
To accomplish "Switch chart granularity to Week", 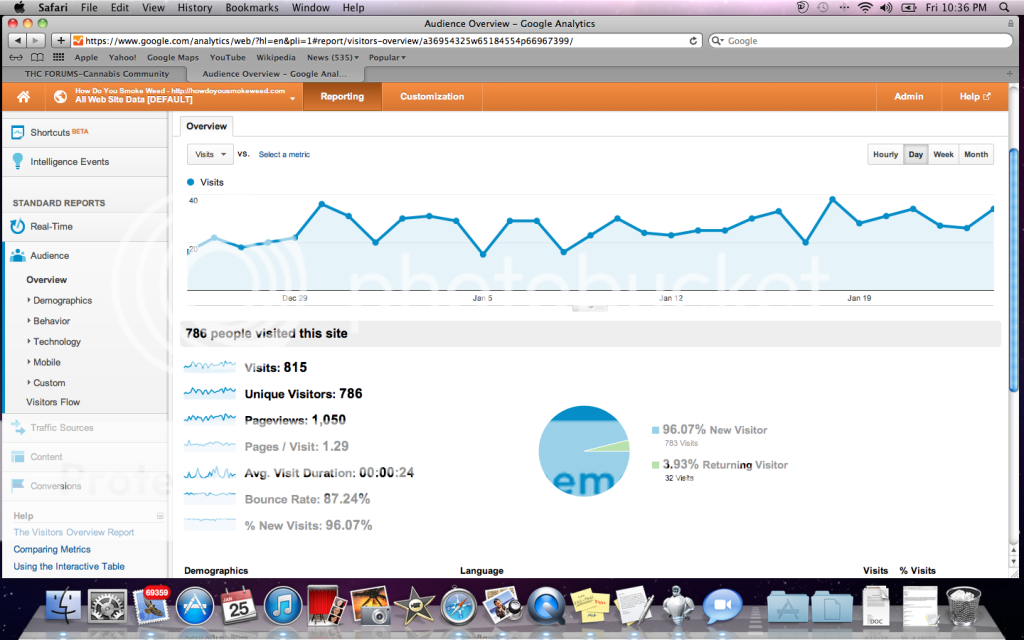I will pos(943,155).
